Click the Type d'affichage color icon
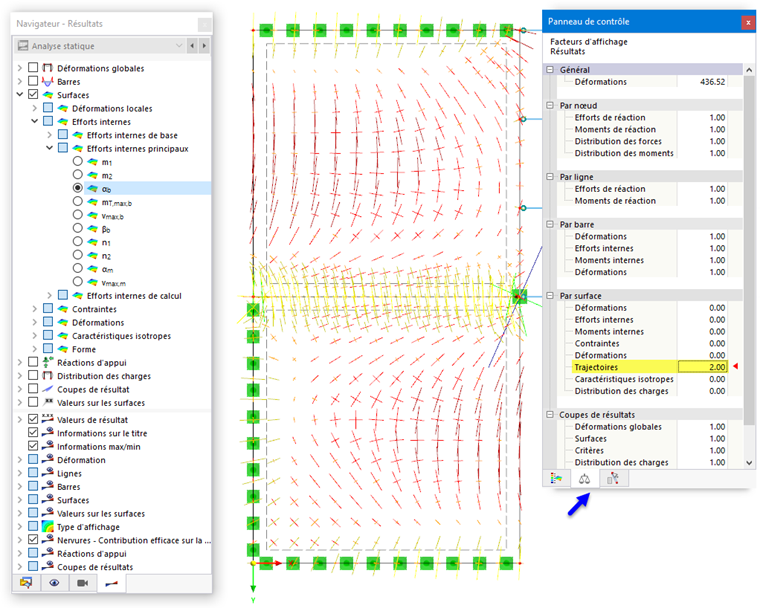This screenshot has width=760, height=608. pos(48,527)
